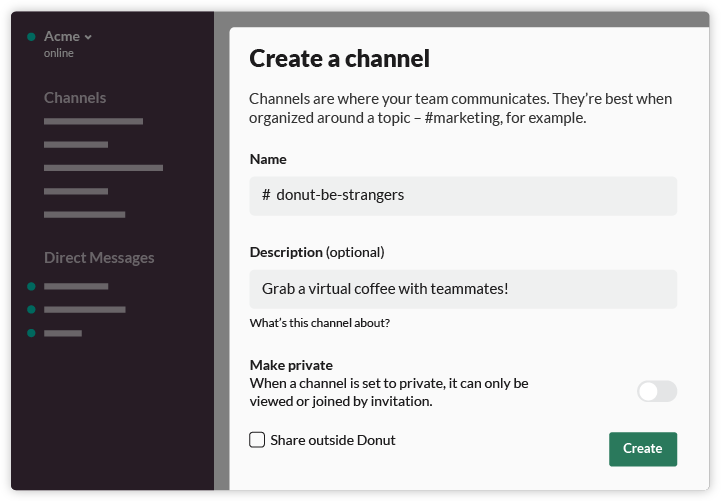Click the 'Share outside Donut' label text

coord(333,440)
